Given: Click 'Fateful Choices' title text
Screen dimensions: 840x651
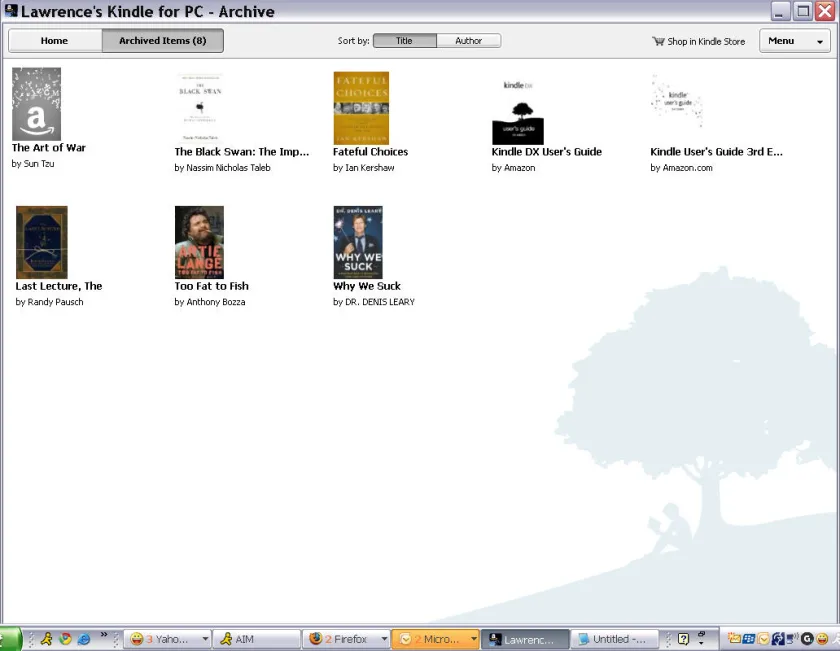Looking at the screenshot, I should tap(371, 152).
